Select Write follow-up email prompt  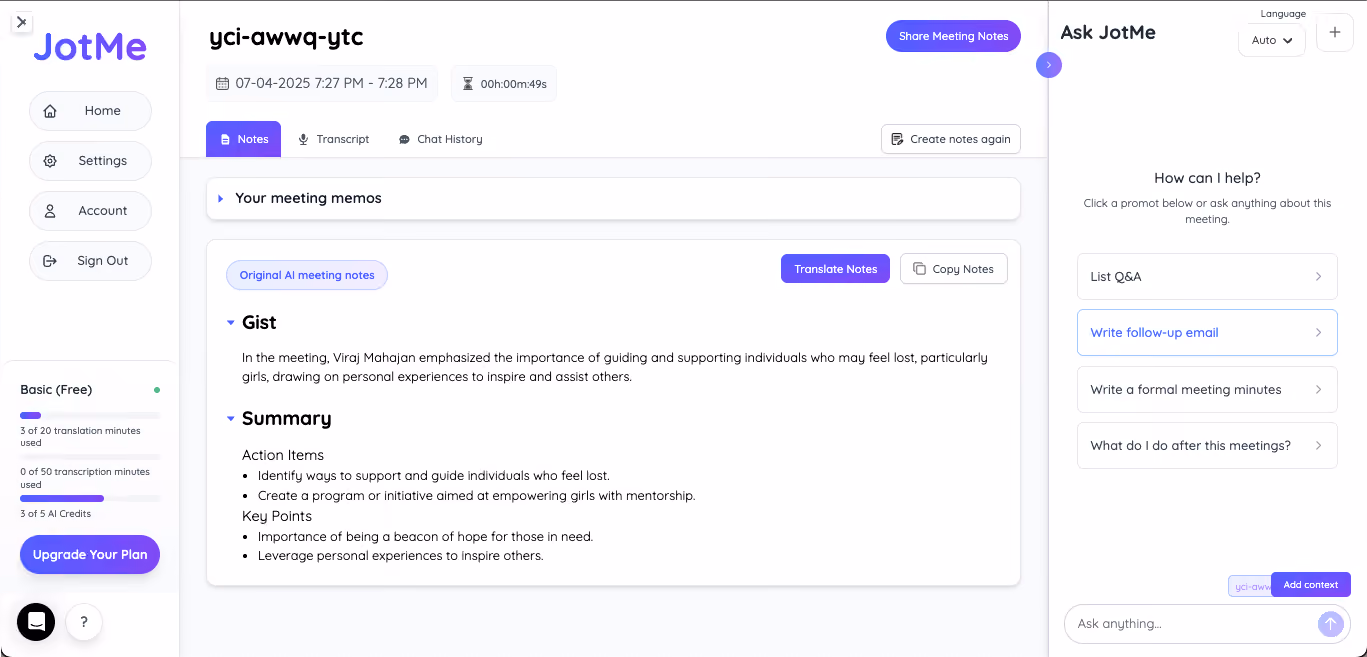coord(1207,333)
